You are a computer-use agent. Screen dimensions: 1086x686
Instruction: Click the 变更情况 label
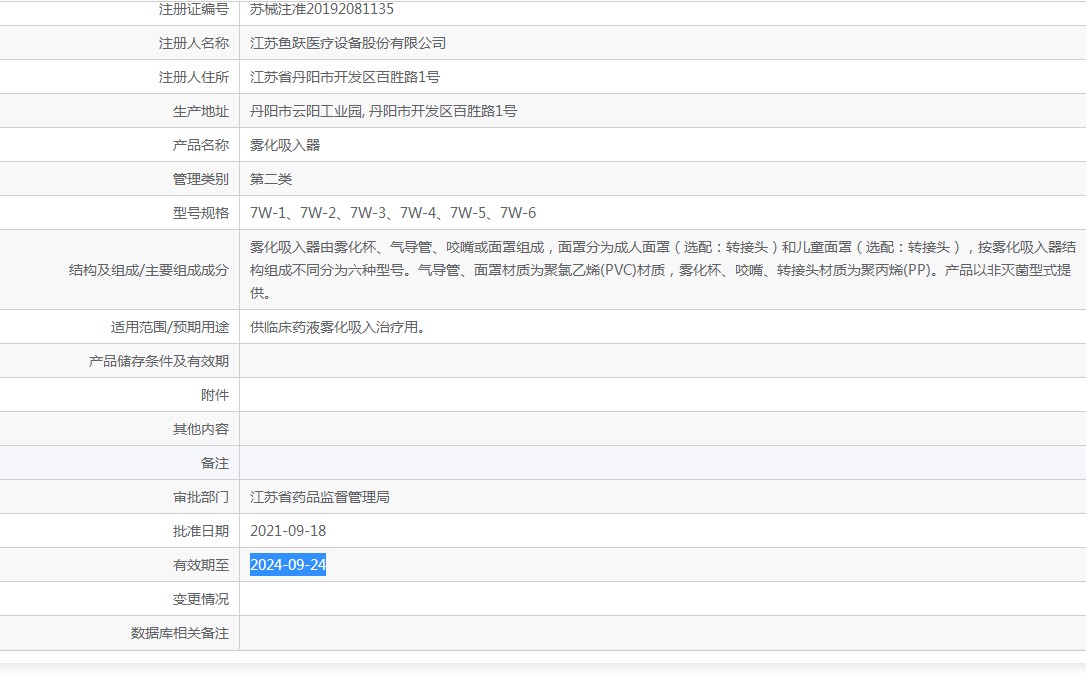(201, 598)
